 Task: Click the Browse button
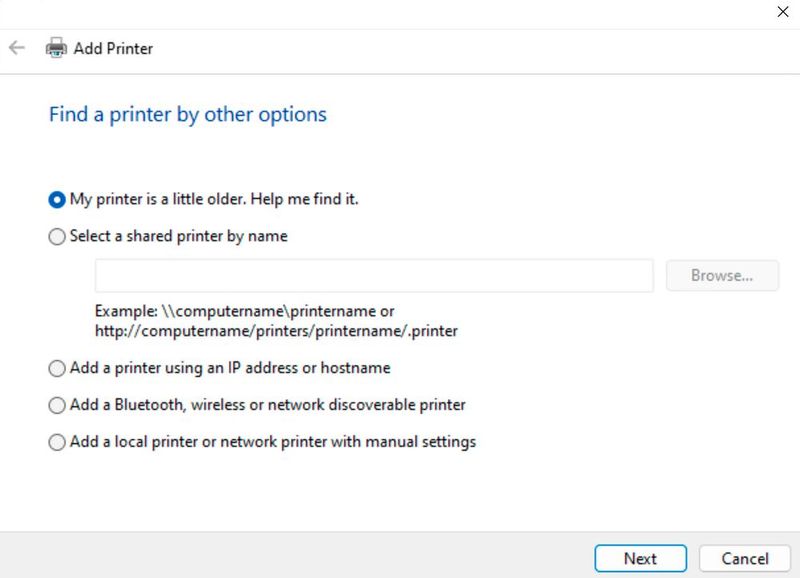tap(722, 274)
